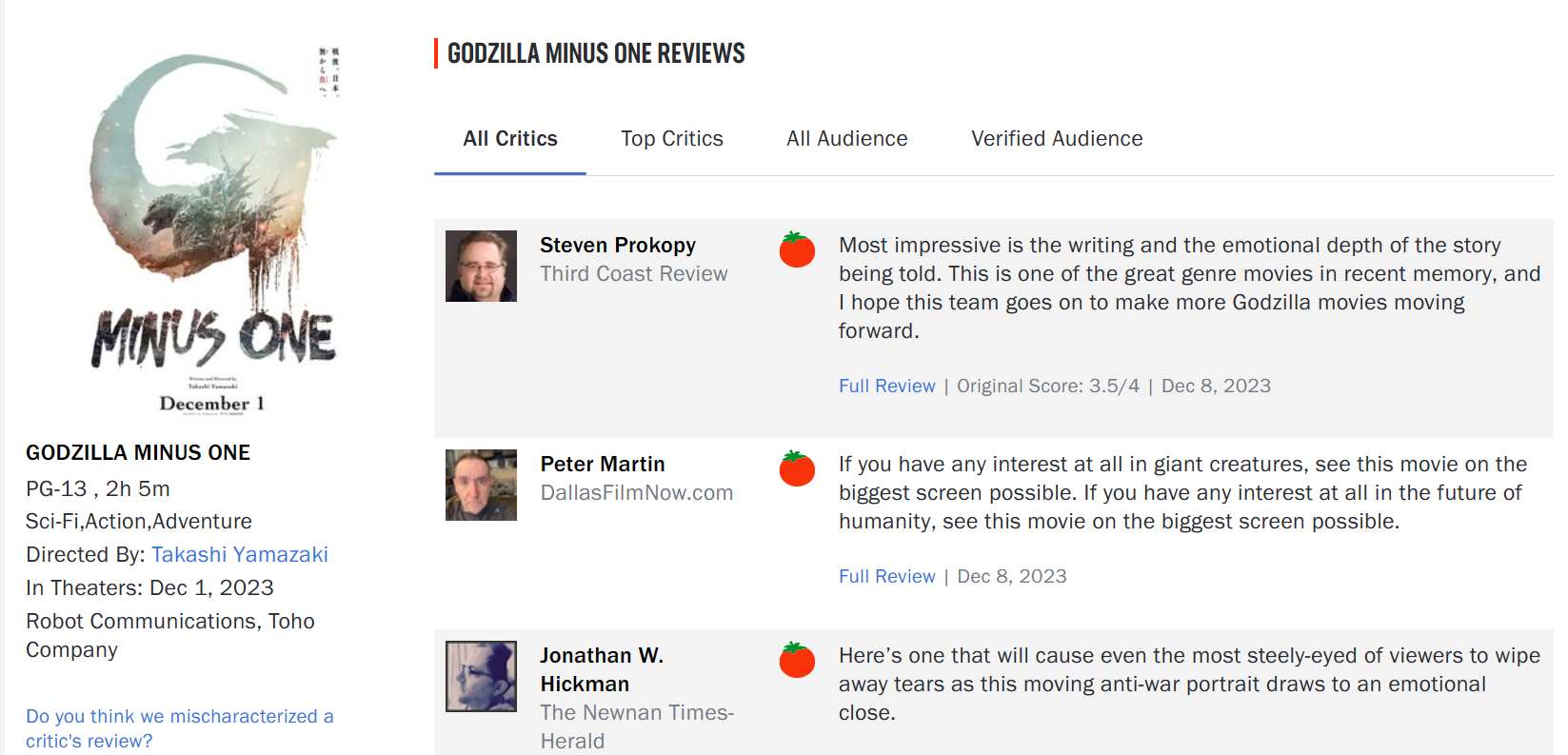
Task: Open Full Review link for Peter Martin
Action: pyautogui.click(x=887, y=576)
